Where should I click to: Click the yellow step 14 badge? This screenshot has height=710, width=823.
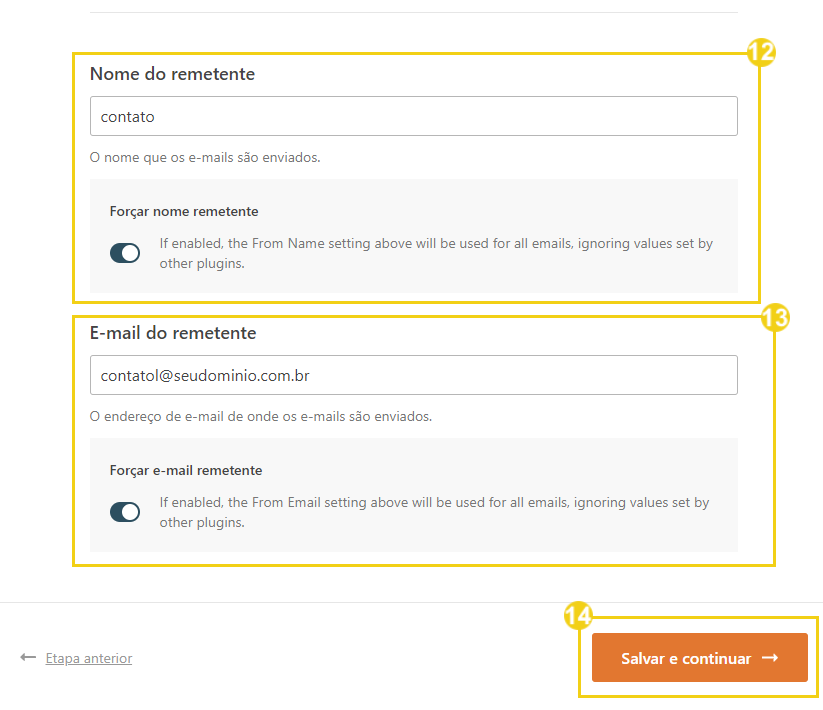point(578,616)
